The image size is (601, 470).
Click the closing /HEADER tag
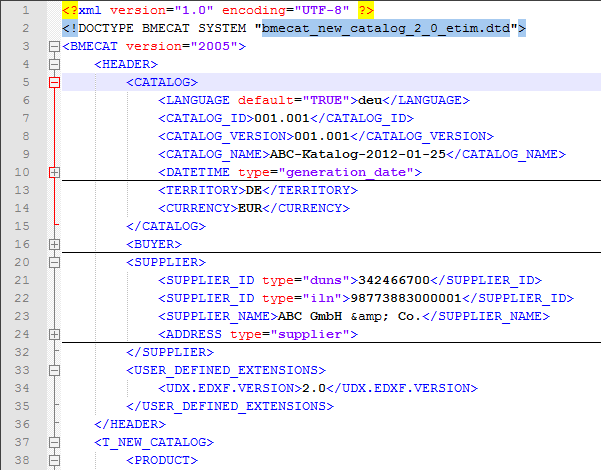click(x=130, y=424)
